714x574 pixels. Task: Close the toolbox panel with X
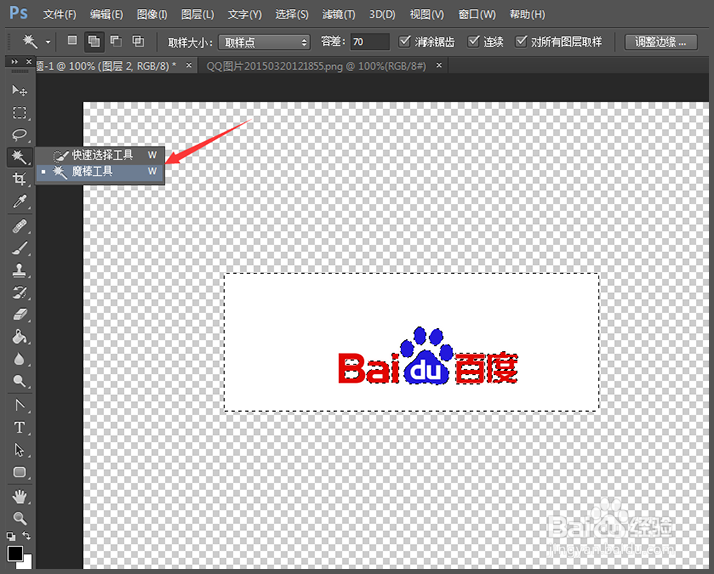[x=29, y=61]
